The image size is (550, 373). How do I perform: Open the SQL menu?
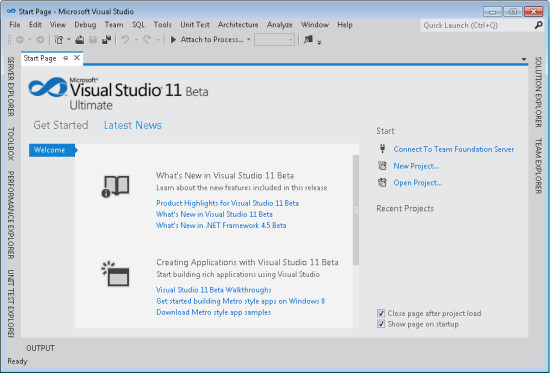coord(138,25)
